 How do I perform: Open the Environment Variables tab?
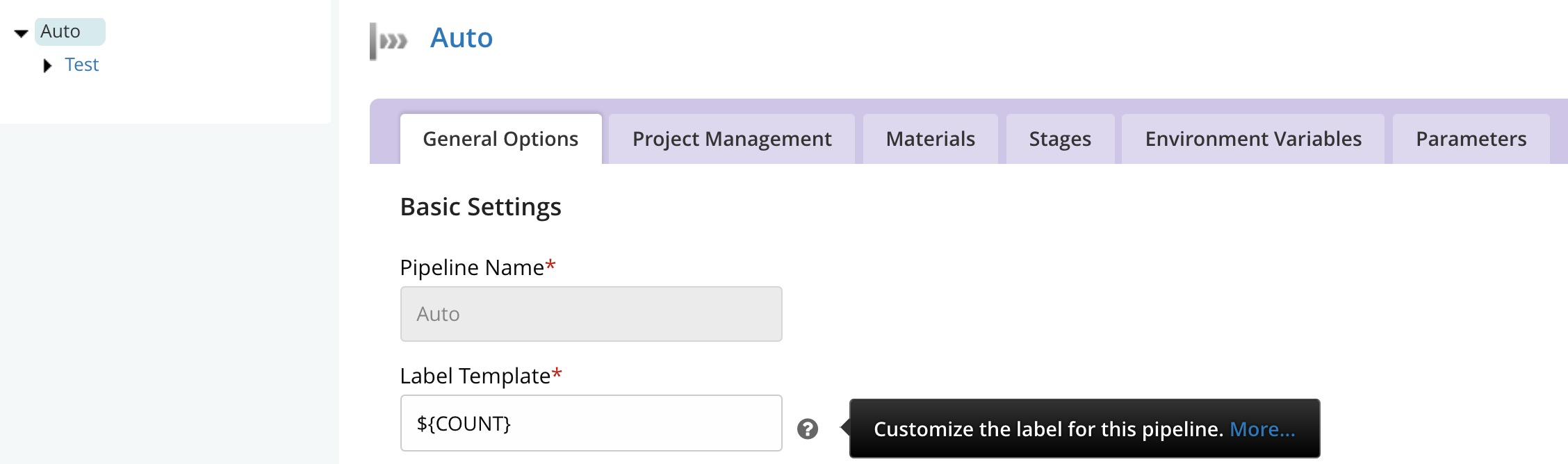1252,139
